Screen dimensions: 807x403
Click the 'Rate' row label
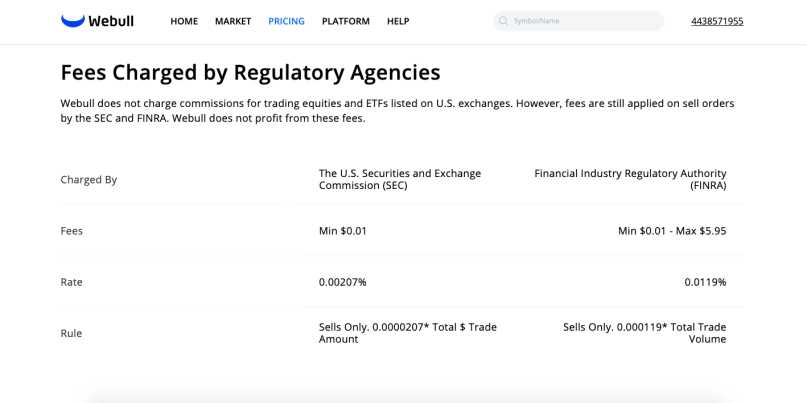72,282
